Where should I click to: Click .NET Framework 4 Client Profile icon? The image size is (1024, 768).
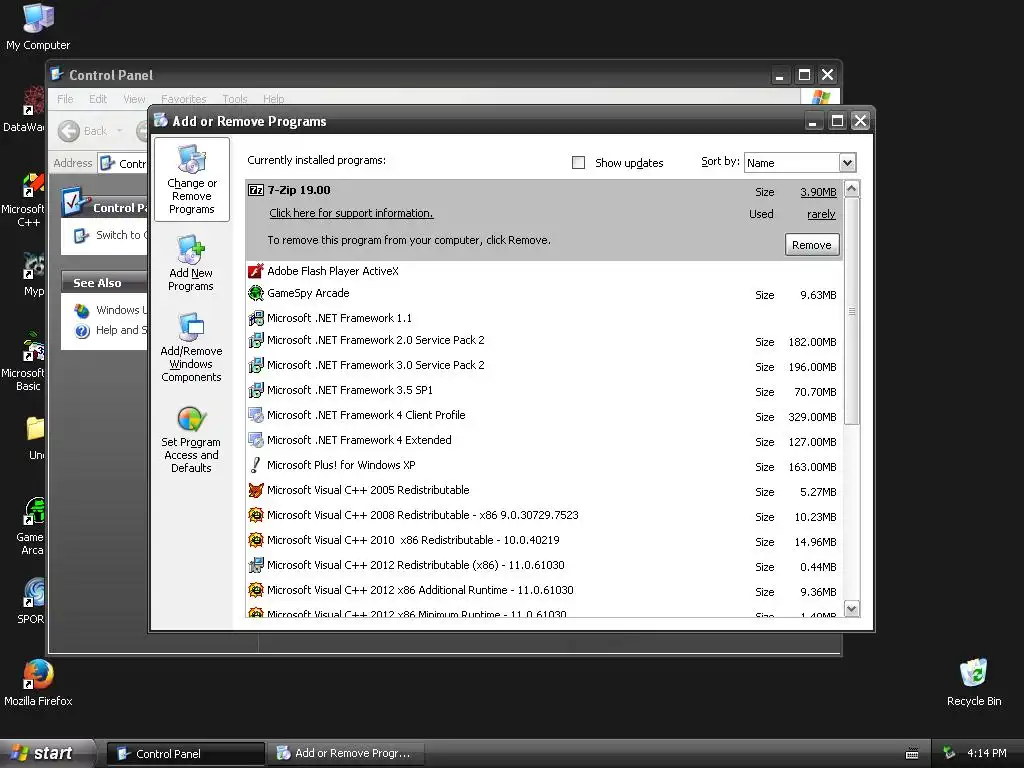256,415
